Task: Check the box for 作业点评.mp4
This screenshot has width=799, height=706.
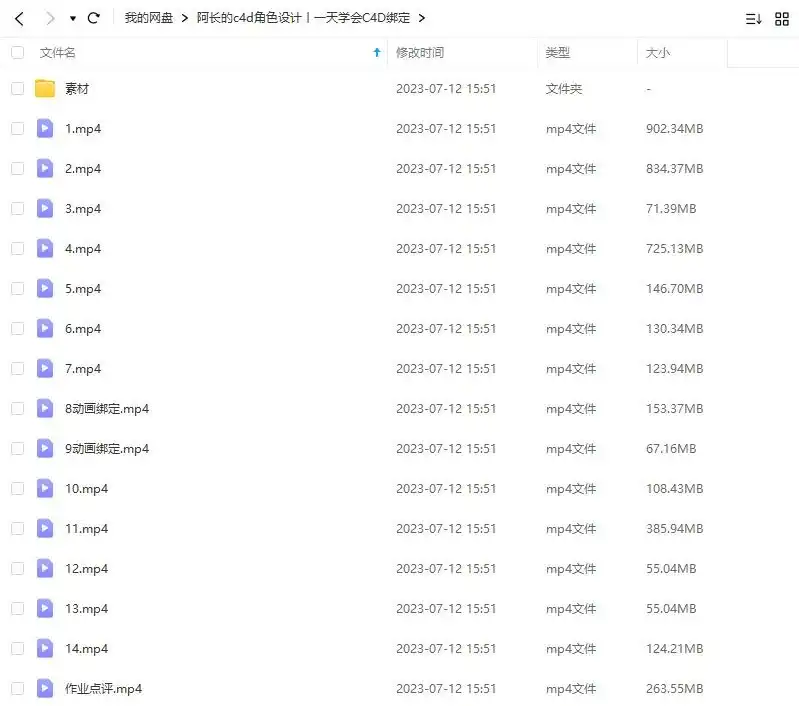Action: 17,689
